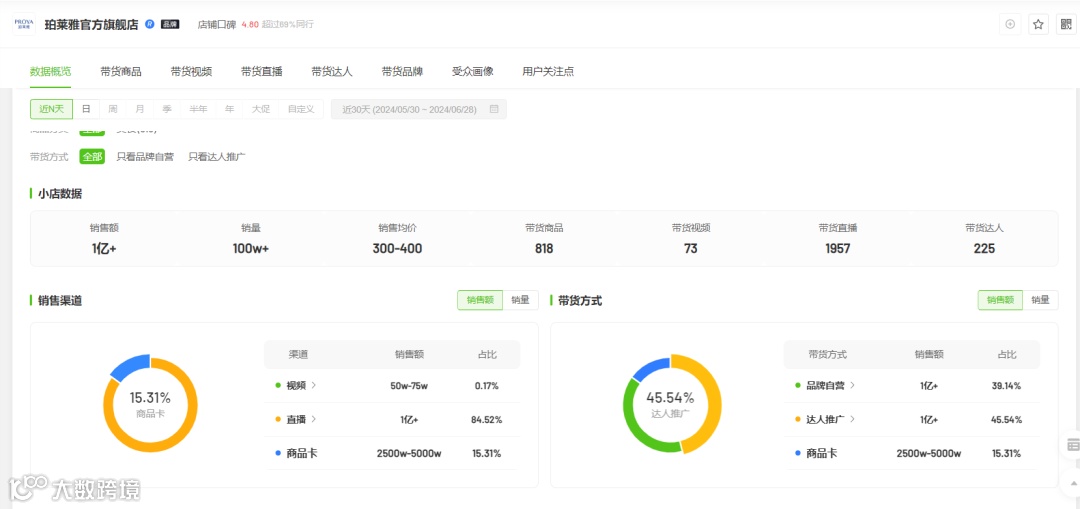Select the 半年 time range option
This screenshot has height=509, width=1080.
[x=198, y=109]
